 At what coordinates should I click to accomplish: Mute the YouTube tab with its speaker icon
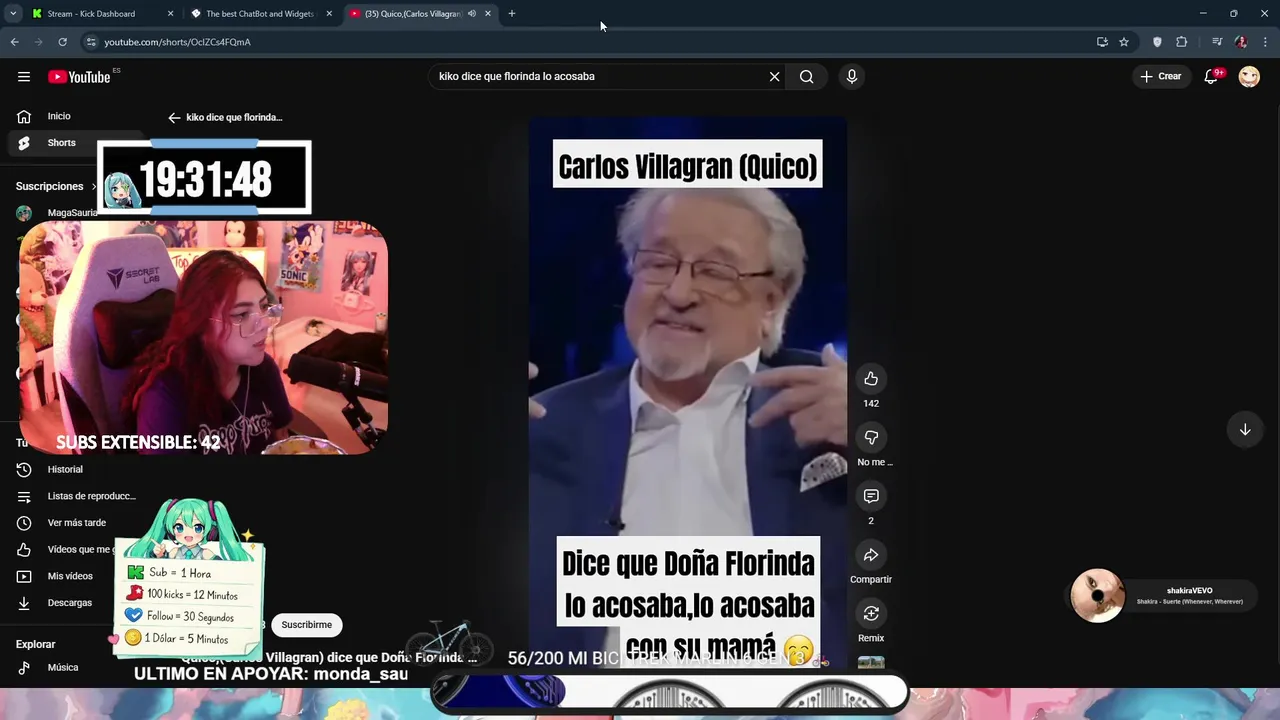[472, 14]
